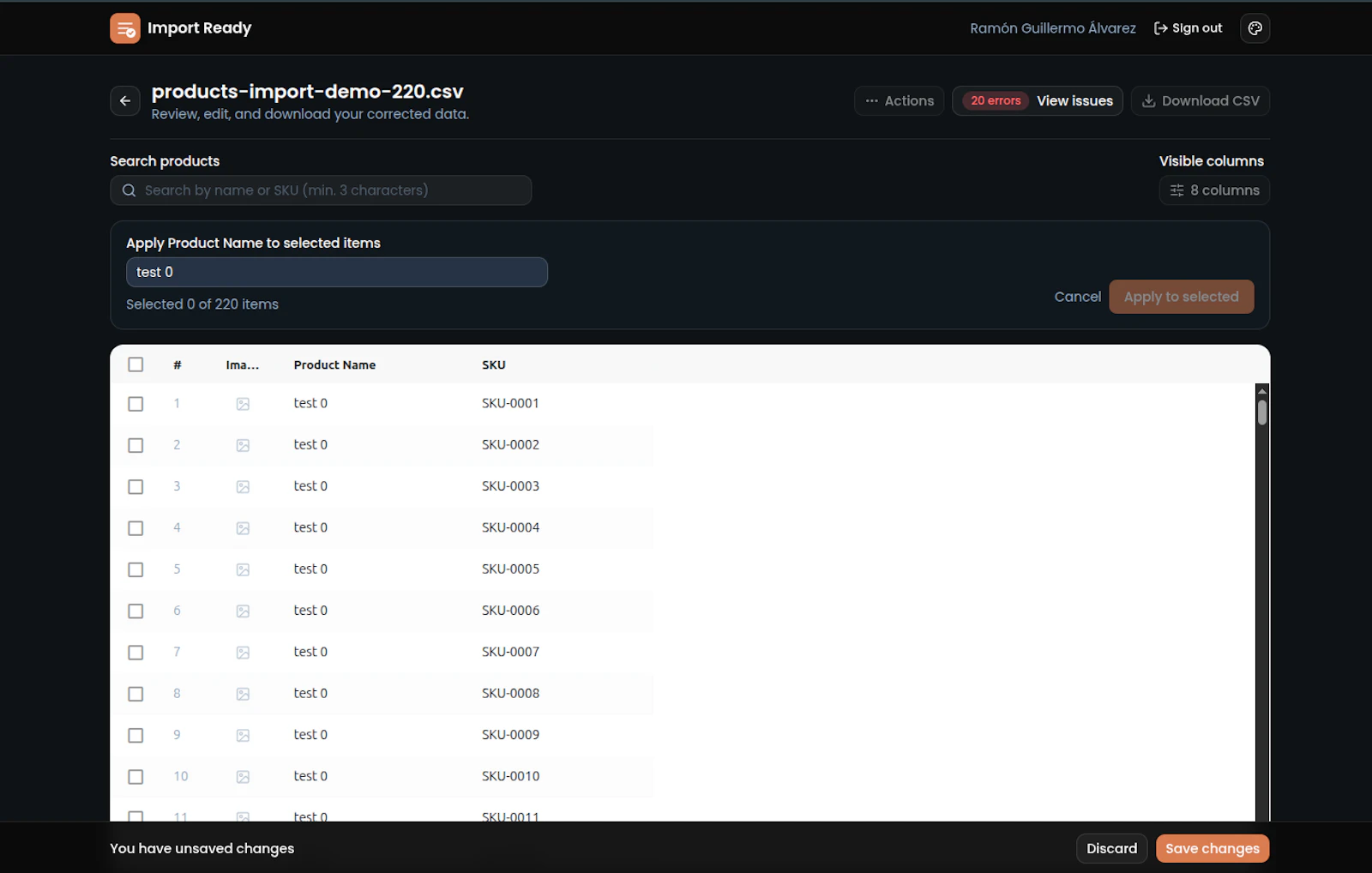Click the products-import-demo-220.csv title
Image resolution: width=1372 pixels, height=873 pixels.
[x=307, y=91]
